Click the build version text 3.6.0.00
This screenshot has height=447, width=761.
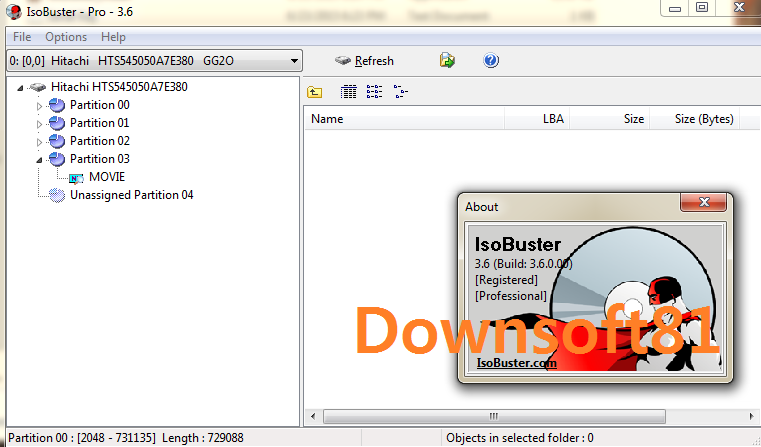point(524,264)
